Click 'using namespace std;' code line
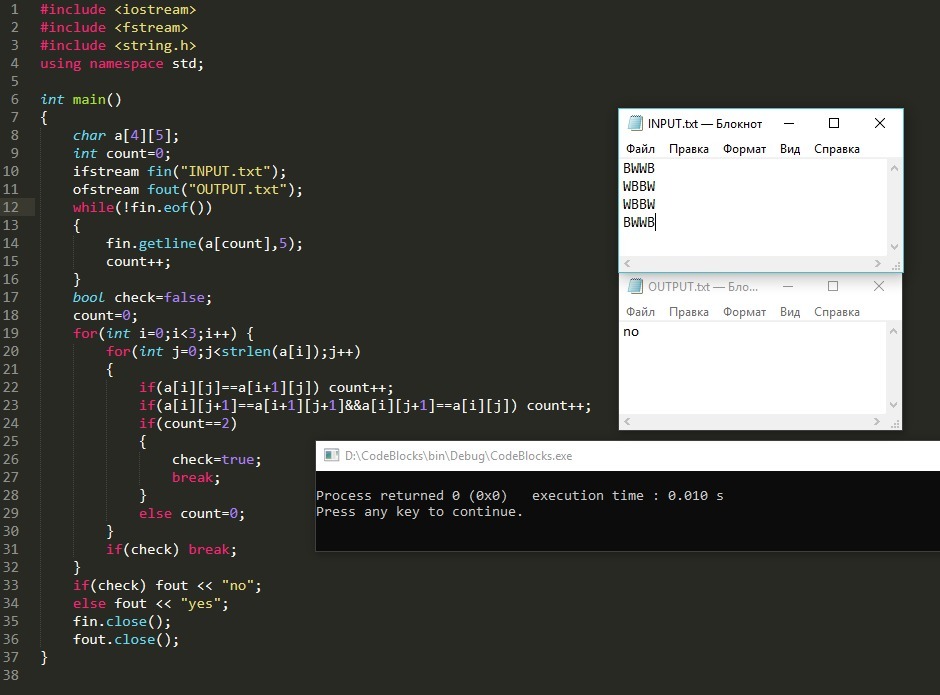Viewport: 940px width, 695px height. coord(122,64)
